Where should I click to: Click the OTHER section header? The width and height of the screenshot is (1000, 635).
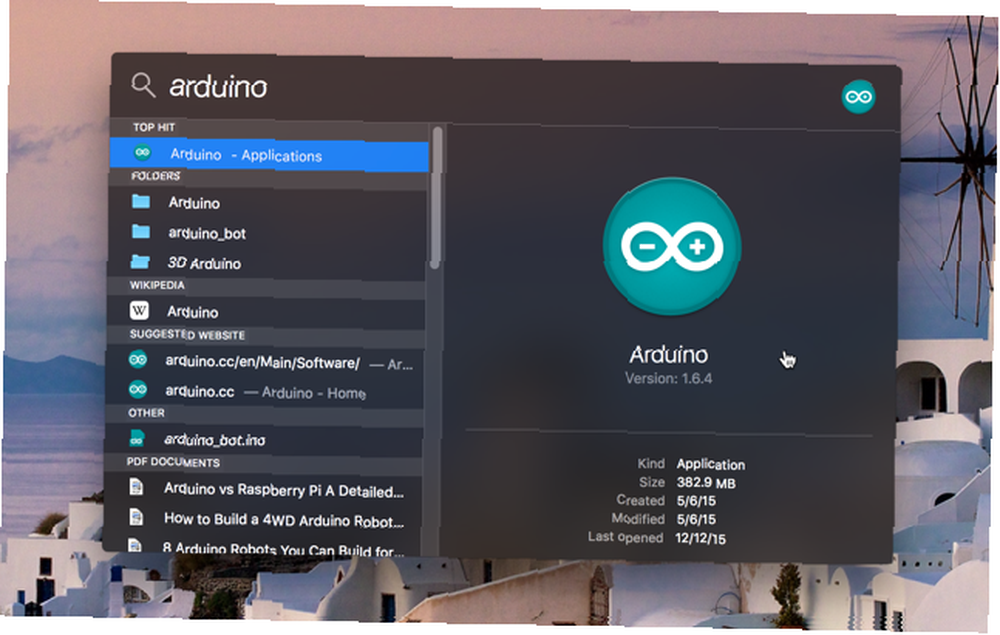[146, 413]
